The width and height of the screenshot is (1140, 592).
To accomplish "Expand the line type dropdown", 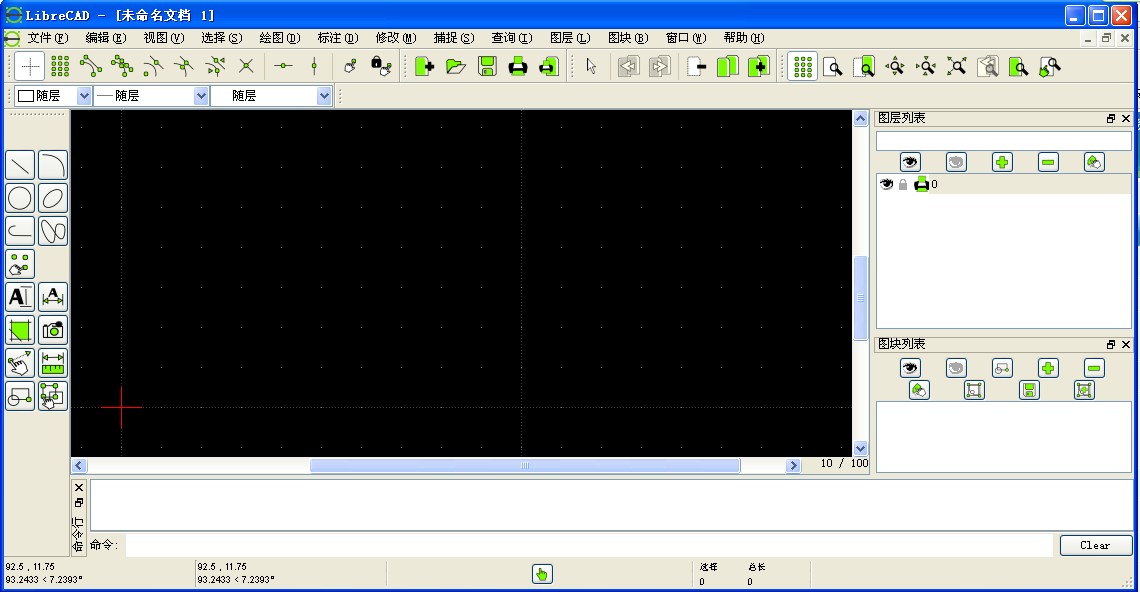I will point(270,96).
